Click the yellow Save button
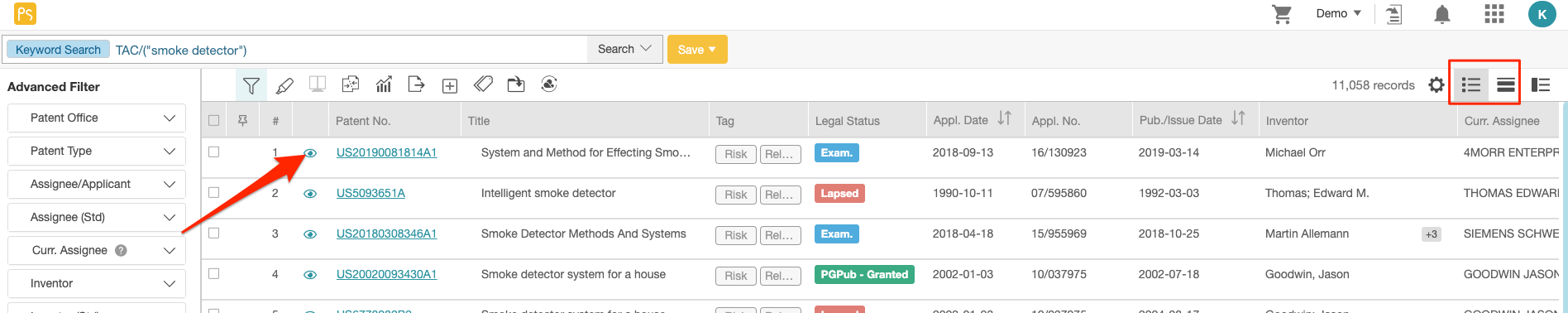1568x313 pixels. pyautogui.click(x=697, y=50)
